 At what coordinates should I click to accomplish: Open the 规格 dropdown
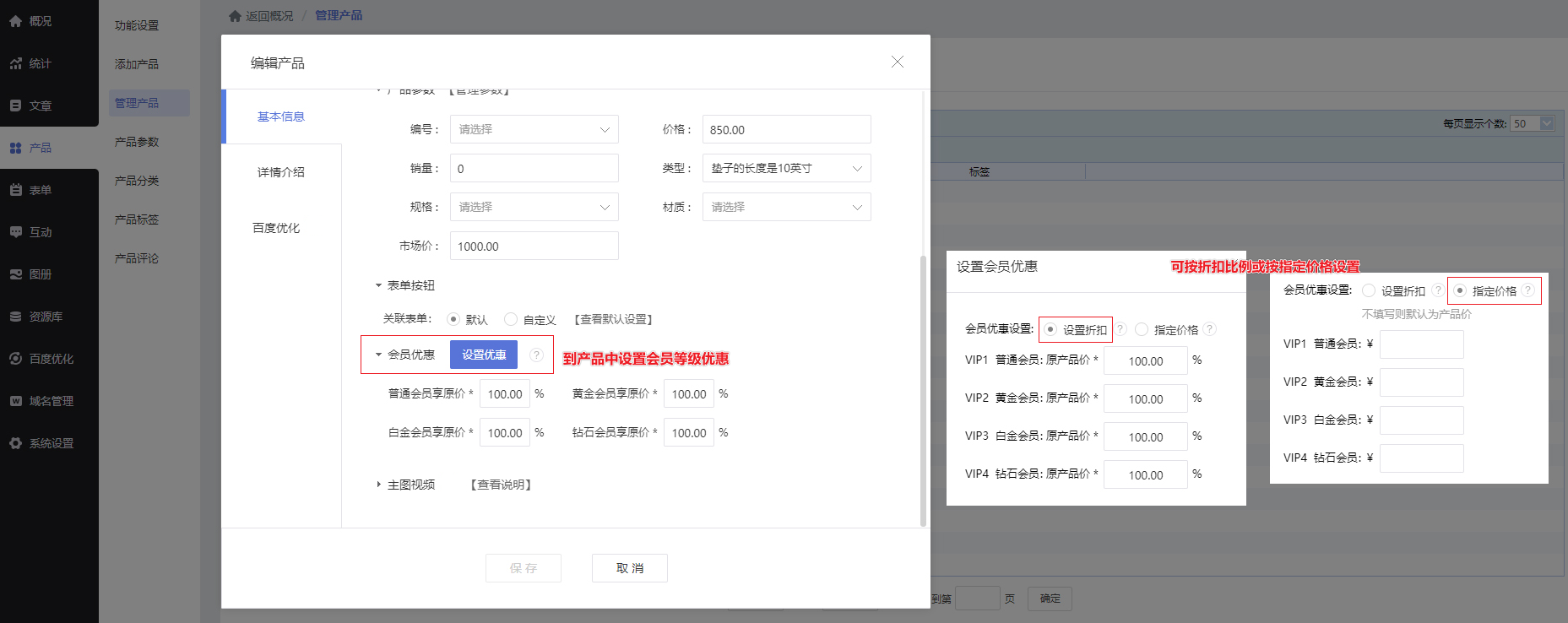click(x=534, y=207)
